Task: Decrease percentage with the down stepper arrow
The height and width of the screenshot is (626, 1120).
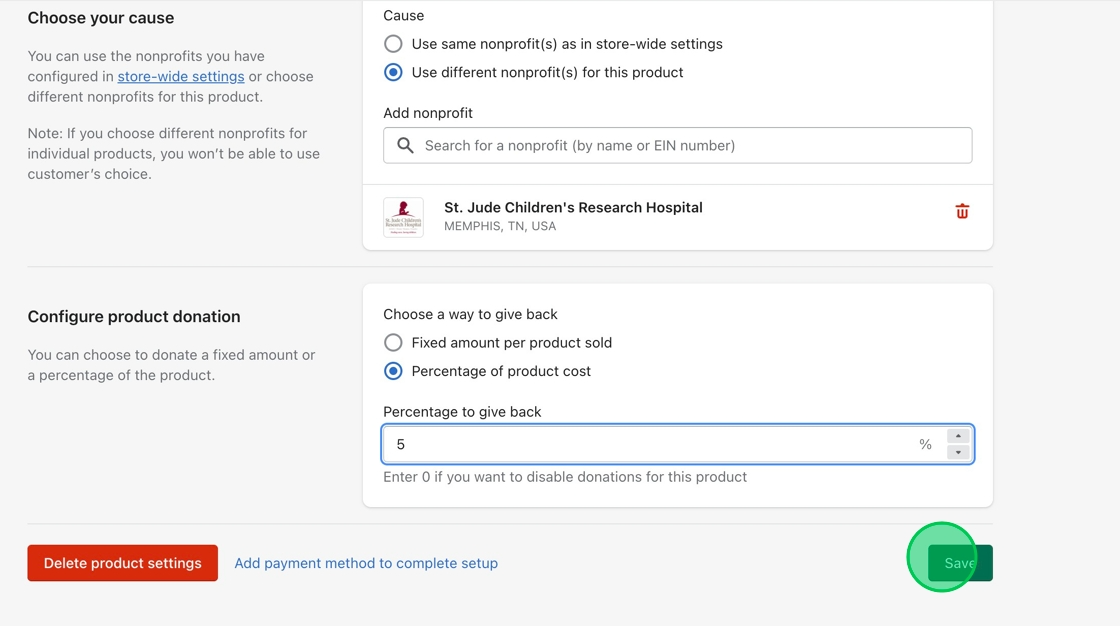Action: click(958, 453)
